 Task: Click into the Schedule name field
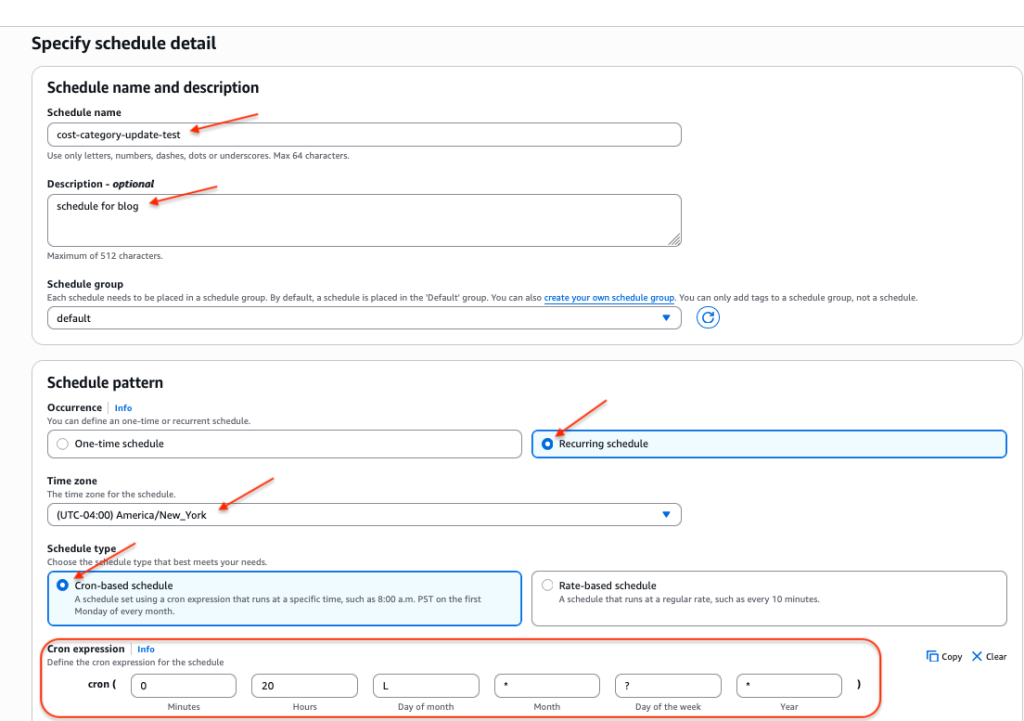pyautogui.click(x=364, y=135)
